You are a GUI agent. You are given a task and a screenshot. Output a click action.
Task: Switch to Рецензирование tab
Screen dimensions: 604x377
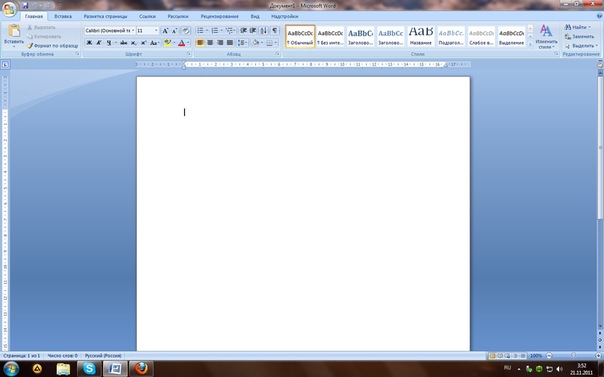[x=219, y=16]
